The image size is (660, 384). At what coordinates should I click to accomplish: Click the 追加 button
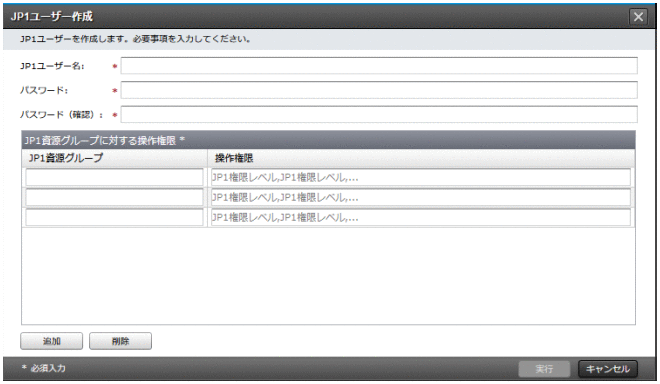pyautogui.click(x=51, y=341)
